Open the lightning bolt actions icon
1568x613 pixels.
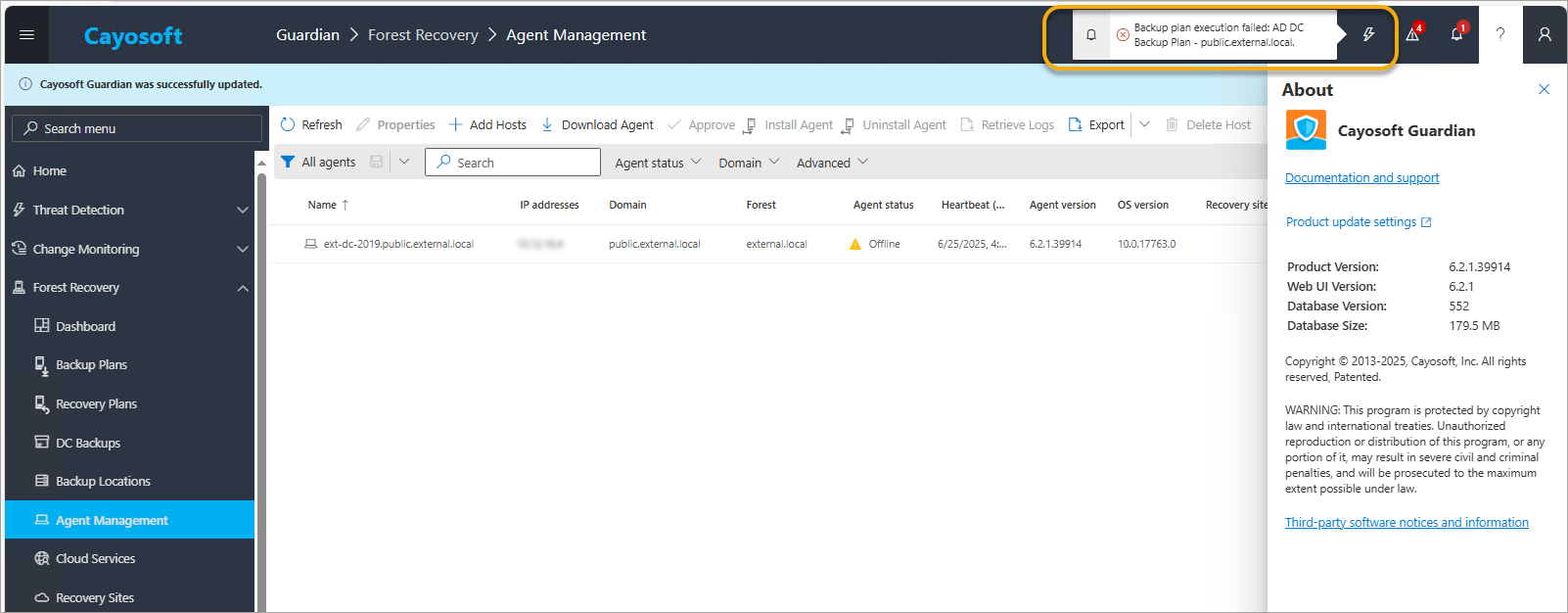click(1368, 35)
